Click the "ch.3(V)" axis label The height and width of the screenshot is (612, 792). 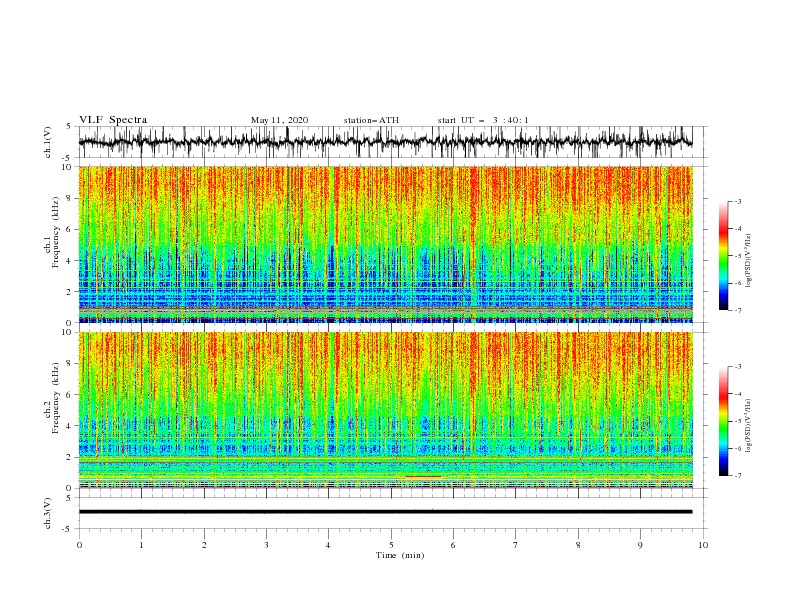[x=48, y=513]
